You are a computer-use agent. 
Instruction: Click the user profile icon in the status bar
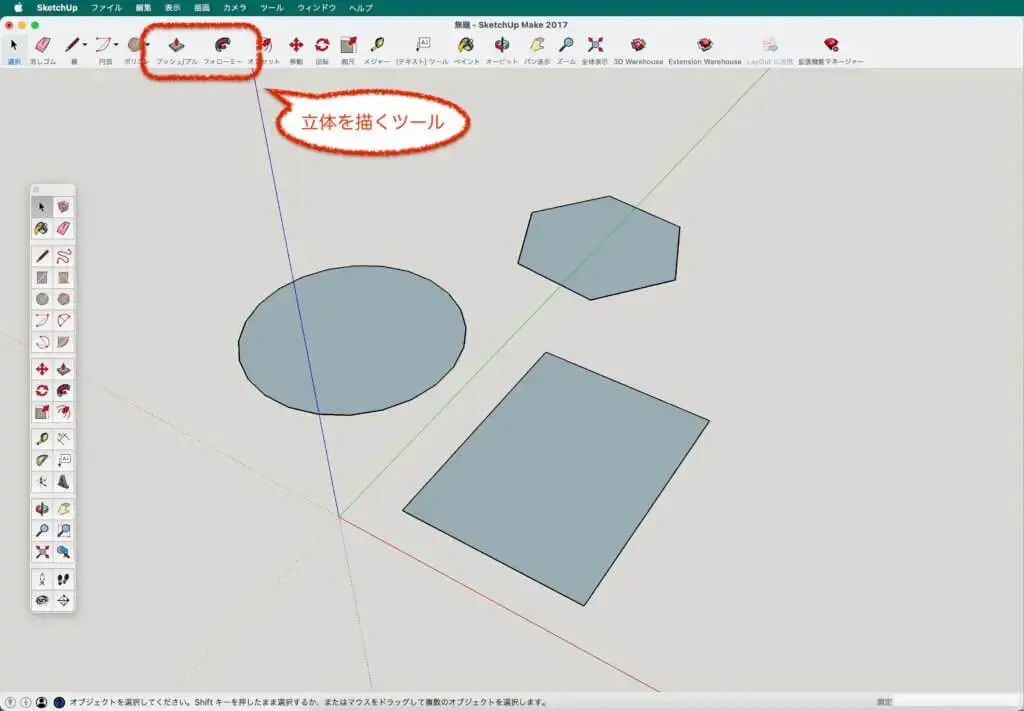coord(42,703)
